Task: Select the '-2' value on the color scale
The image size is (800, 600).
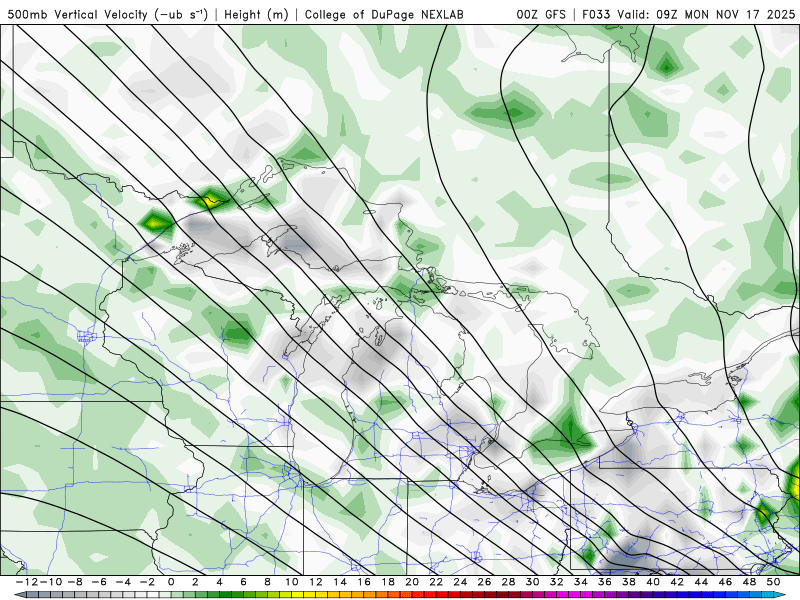Action: coord(147,582)
